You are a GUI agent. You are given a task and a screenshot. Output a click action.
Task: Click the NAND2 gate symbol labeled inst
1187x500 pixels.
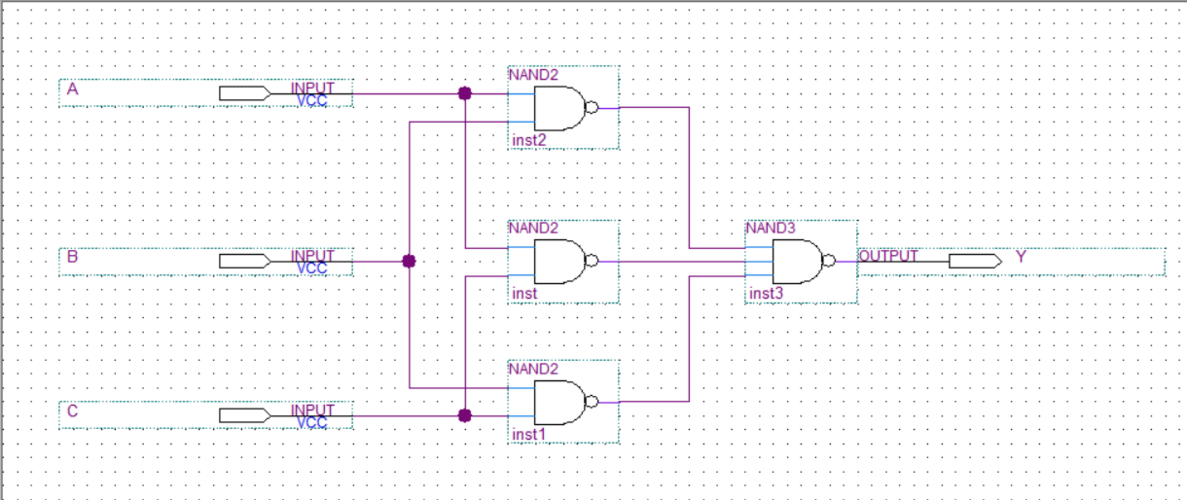[560, 261]
